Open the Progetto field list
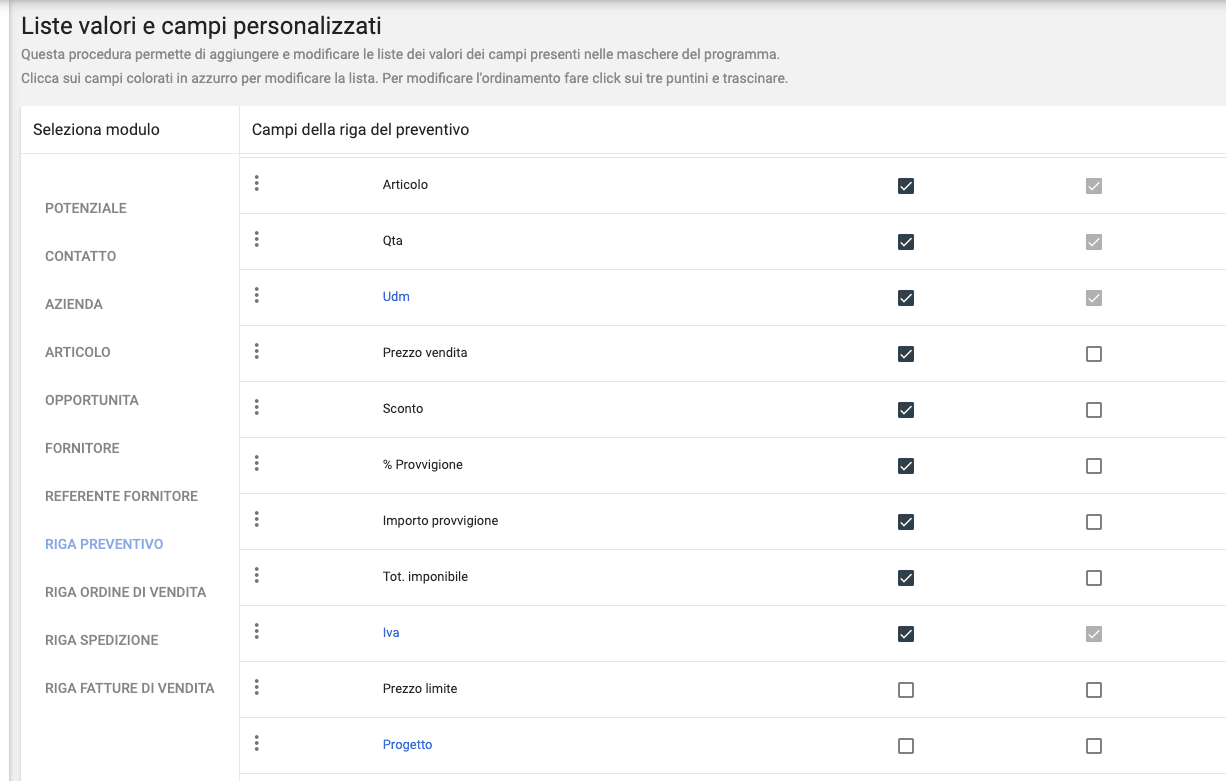This screenshot has height=781, width=1226. coord(407,745)
